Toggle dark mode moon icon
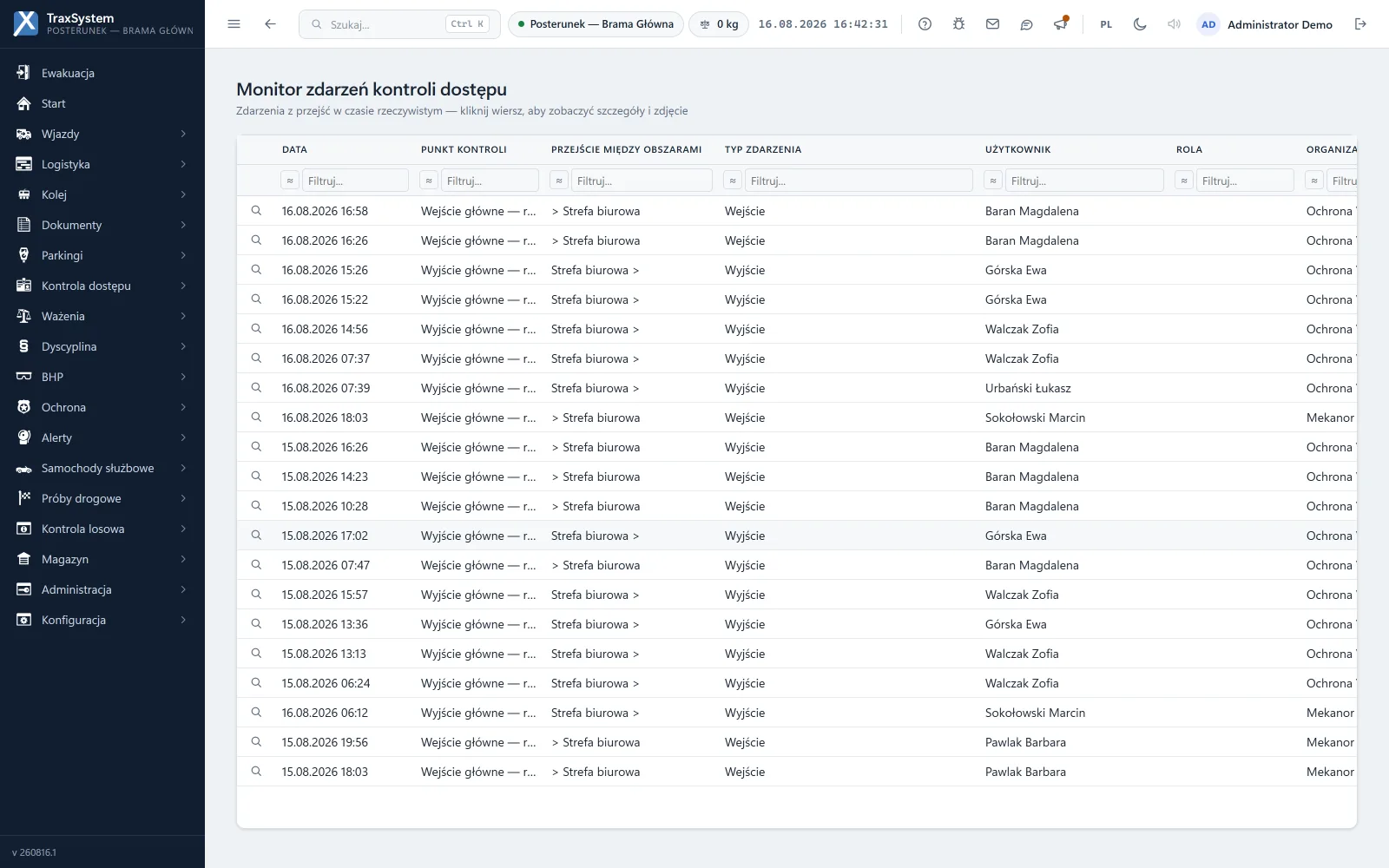This screenshot has width=1389, height=868. pyautogui.click(x=1140, y=24)
